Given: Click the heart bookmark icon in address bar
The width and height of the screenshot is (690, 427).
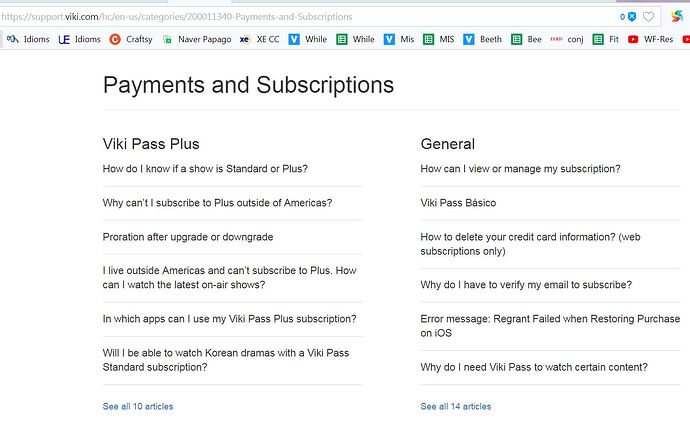Looking at the screenshot, I should pos(648,17).
